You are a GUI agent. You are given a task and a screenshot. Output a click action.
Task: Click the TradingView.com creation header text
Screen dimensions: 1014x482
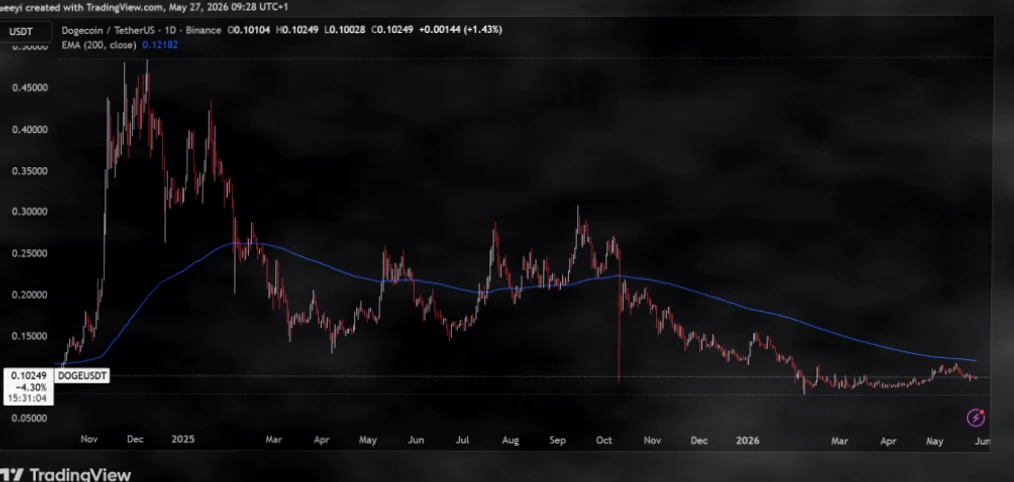coord(144,6)
